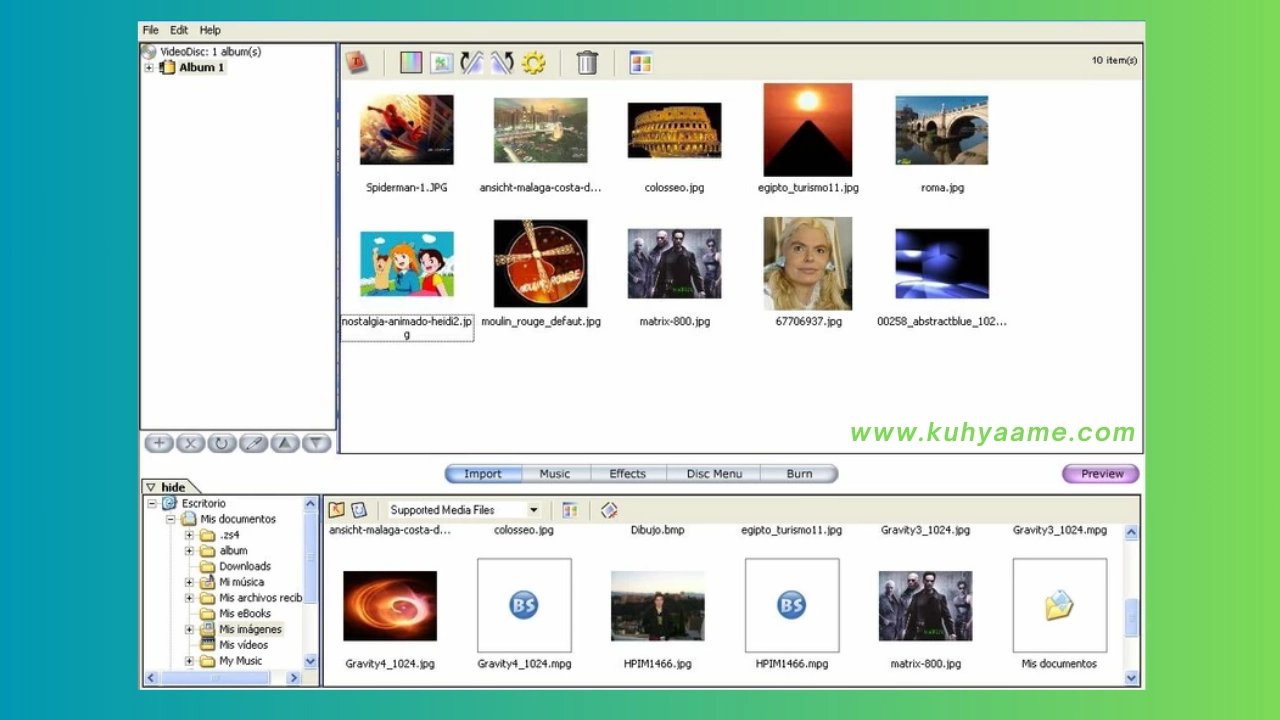Select the egipto_turismo11.jpg sunset thumbnail
This screenshot has height=720, width=1280.
[x=808, y=130]
